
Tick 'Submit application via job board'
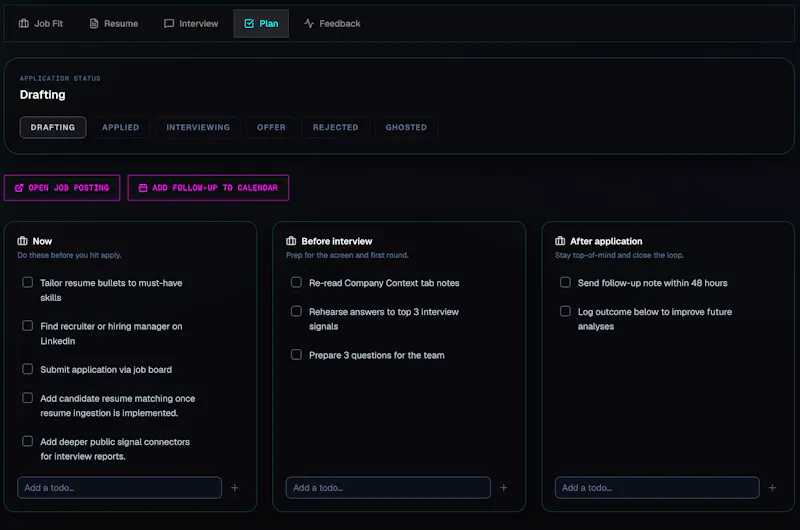(x=28, y=369)
